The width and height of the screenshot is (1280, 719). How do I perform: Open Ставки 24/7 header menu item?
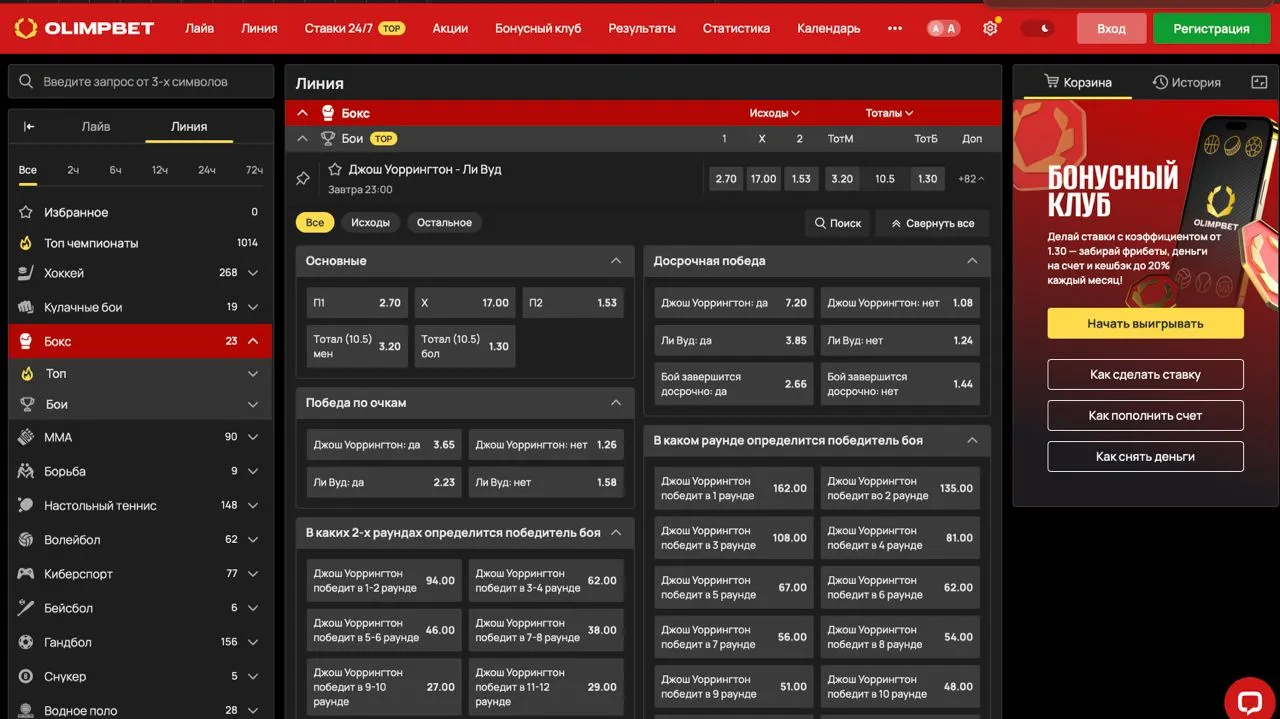point(354,28)
